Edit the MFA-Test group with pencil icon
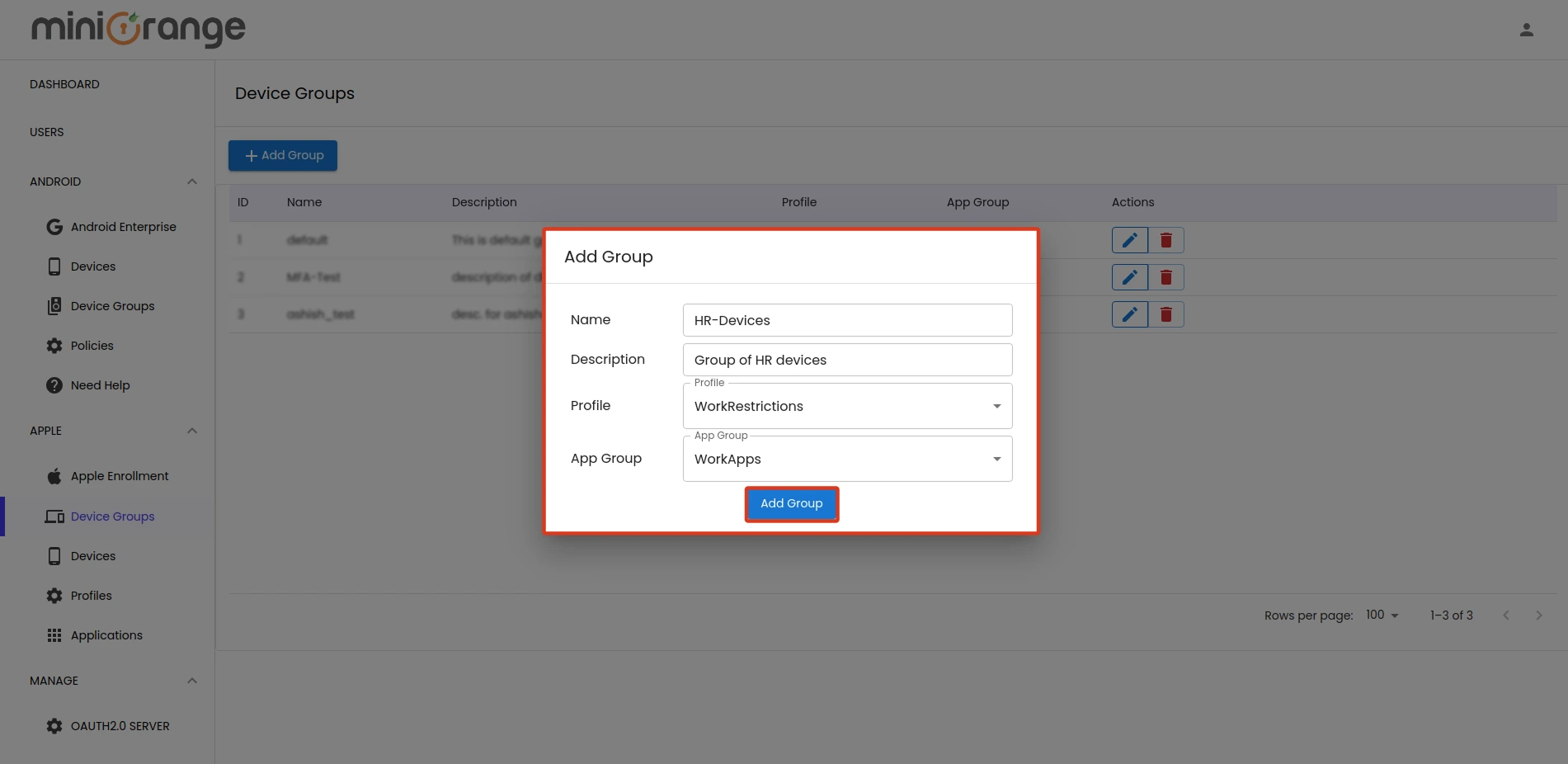Viewport: 1568px width, 764px height. 1129,276
